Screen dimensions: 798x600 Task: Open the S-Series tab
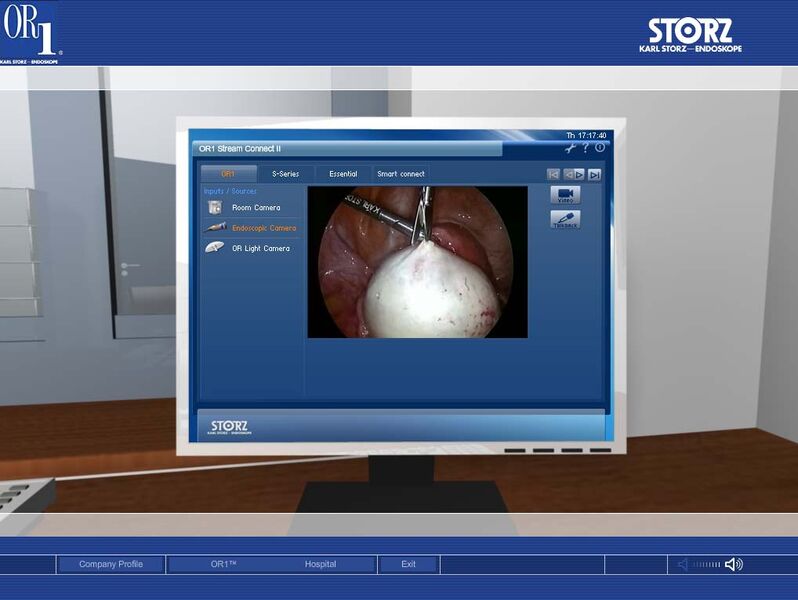(x=285, y=174)
